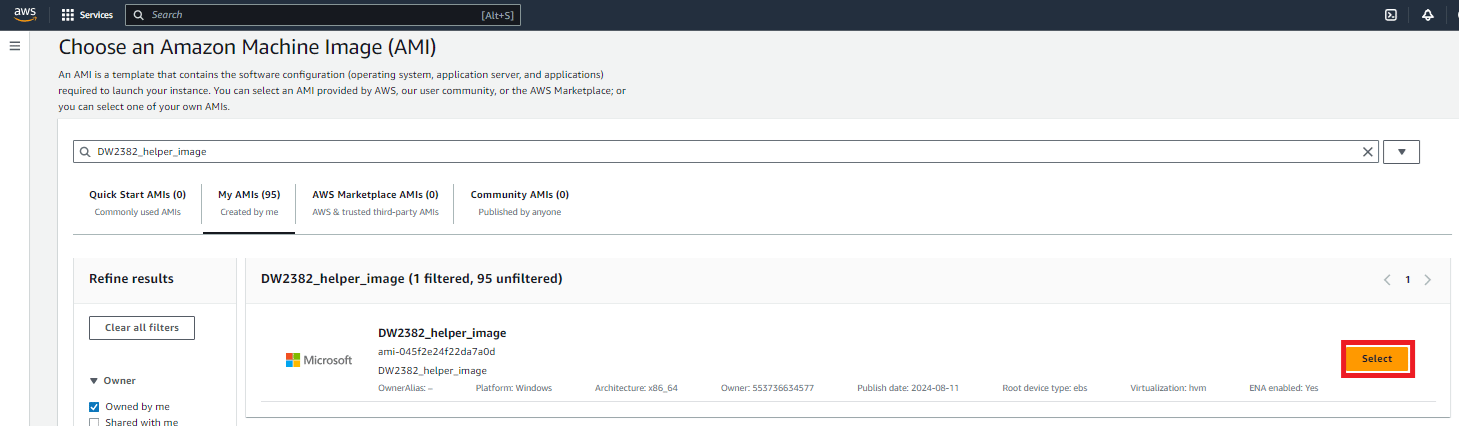Switch to Community AMIs tab
The width and height of the screenshot is (1459, 426).
click(519, 203)
